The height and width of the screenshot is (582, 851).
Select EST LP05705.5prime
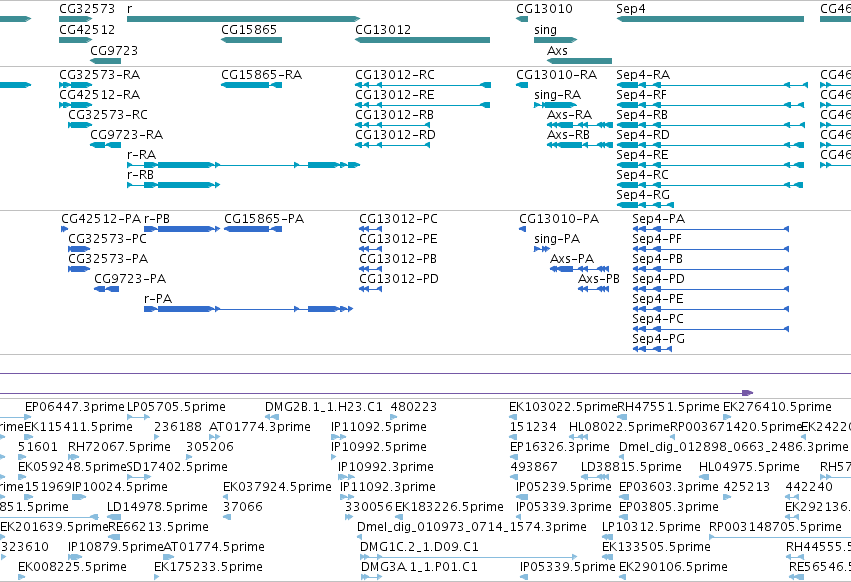[x=176, y=407]
